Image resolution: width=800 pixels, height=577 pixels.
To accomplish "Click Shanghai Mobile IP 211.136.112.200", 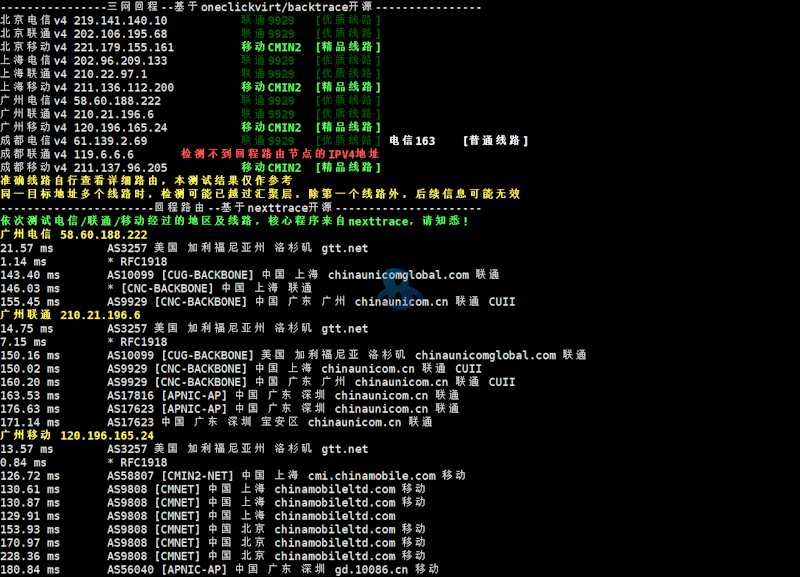I will click(x=117, y=87).
